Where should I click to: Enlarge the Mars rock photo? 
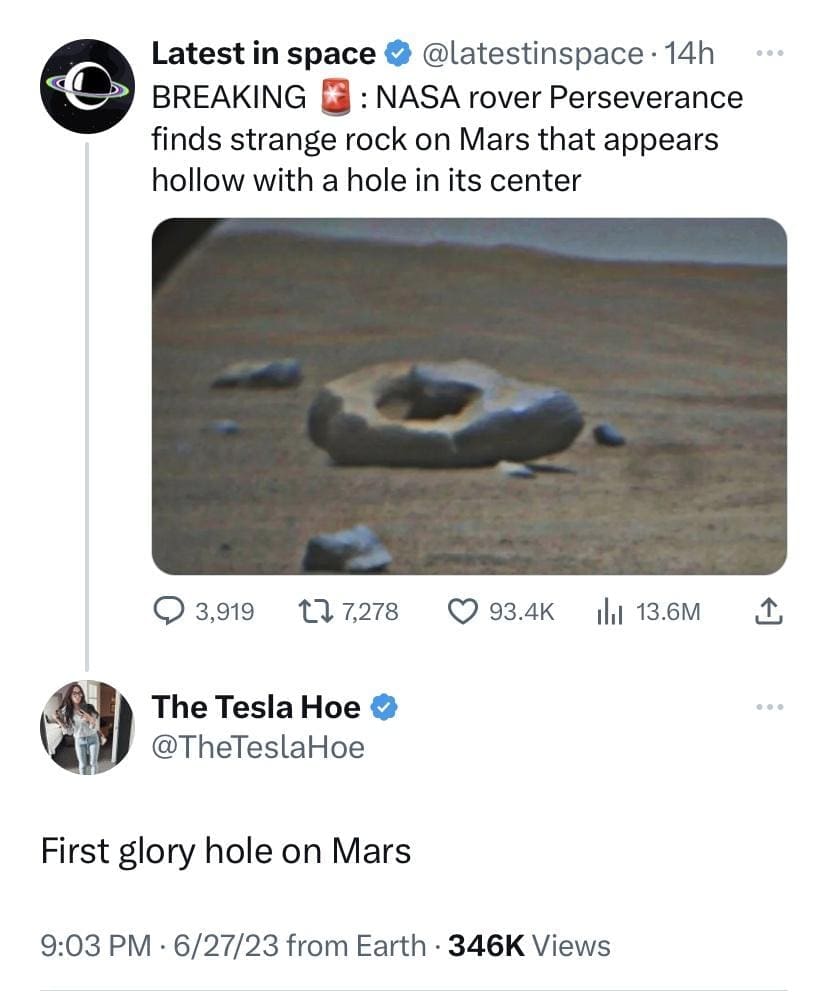click(469, 396)
